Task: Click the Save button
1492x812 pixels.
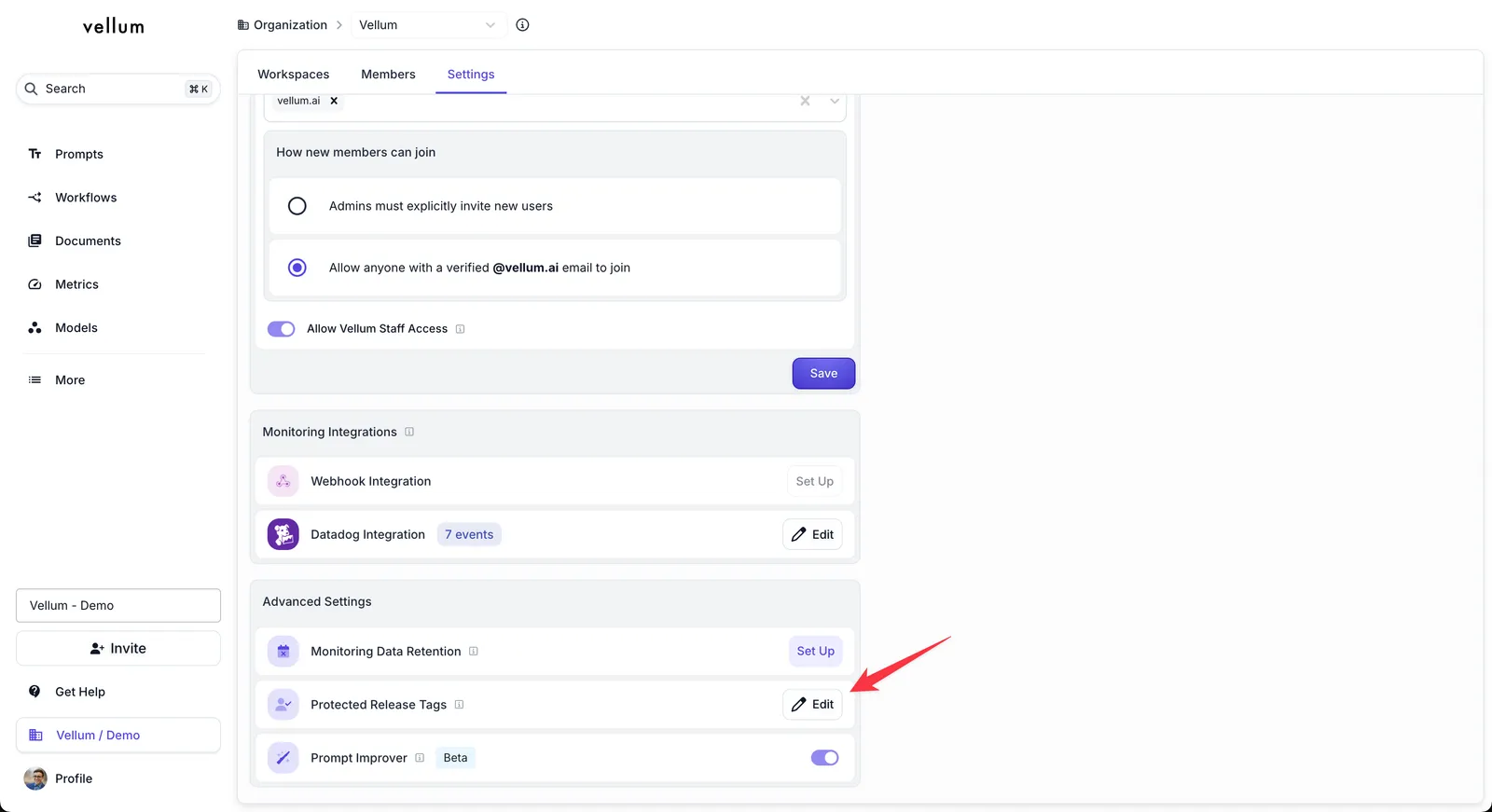Action: tap(824, 374)
